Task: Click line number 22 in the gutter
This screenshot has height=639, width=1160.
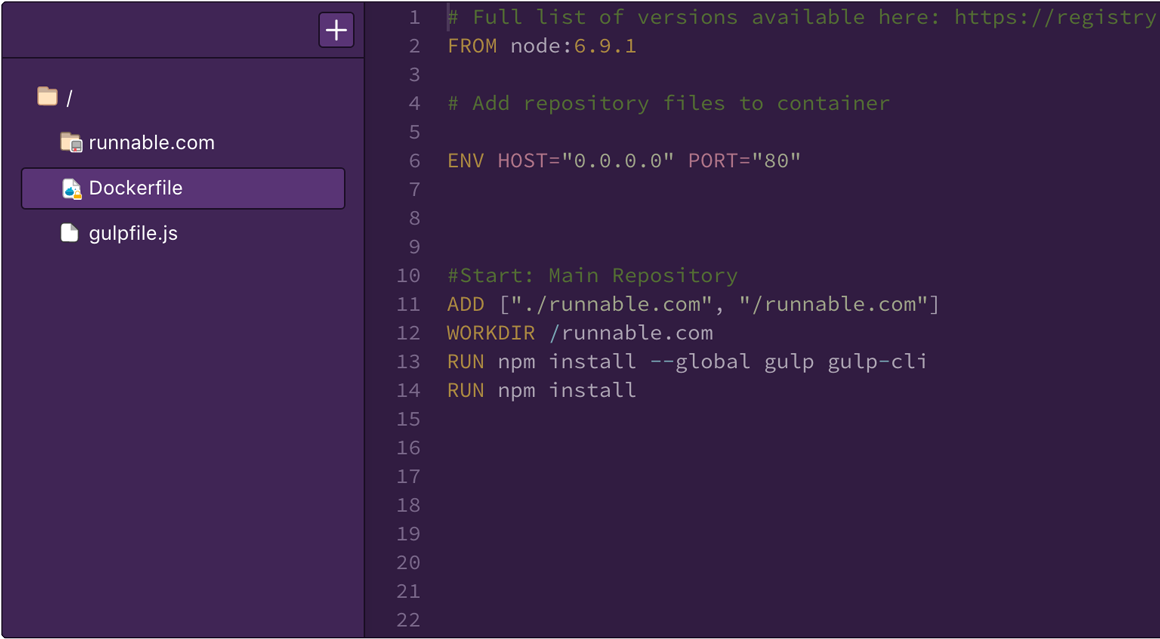Action: (408, 620)
